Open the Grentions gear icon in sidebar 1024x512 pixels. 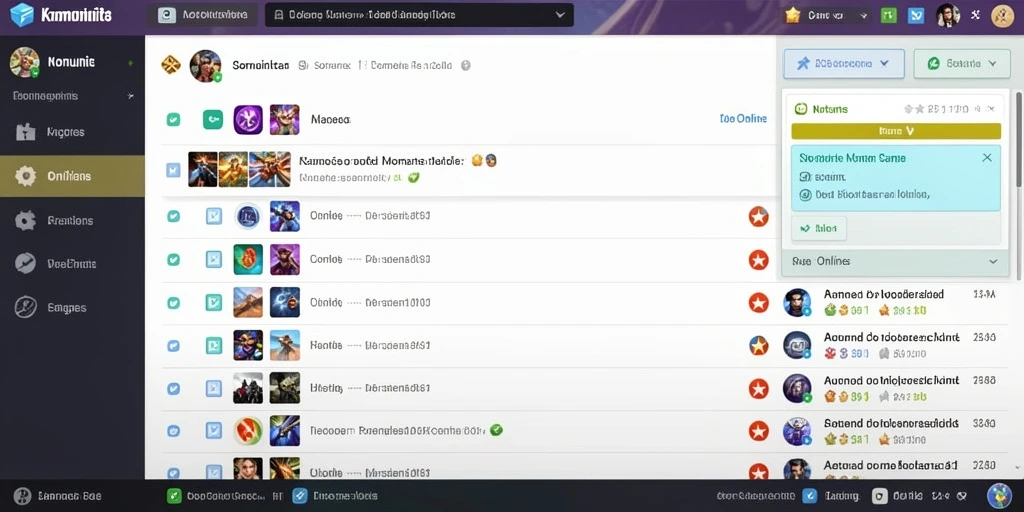click(25, 220)
